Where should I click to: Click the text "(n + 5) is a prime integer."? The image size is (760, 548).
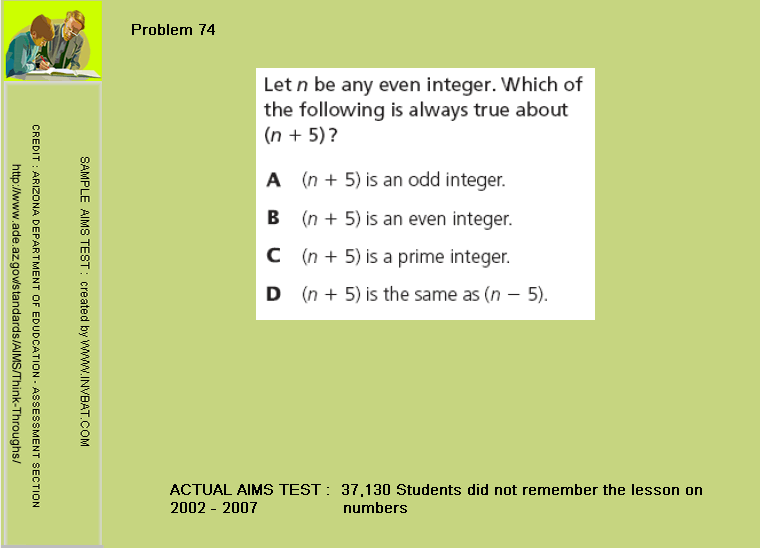click(406, 257)
